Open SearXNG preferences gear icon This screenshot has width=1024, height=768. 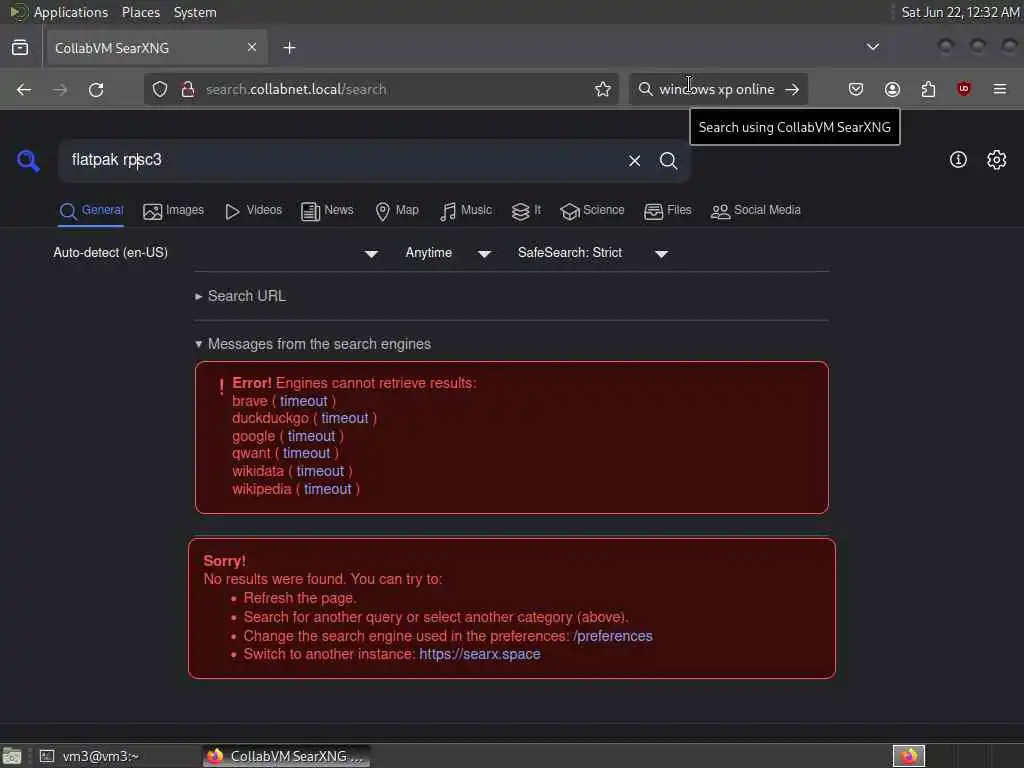[997, 160]
